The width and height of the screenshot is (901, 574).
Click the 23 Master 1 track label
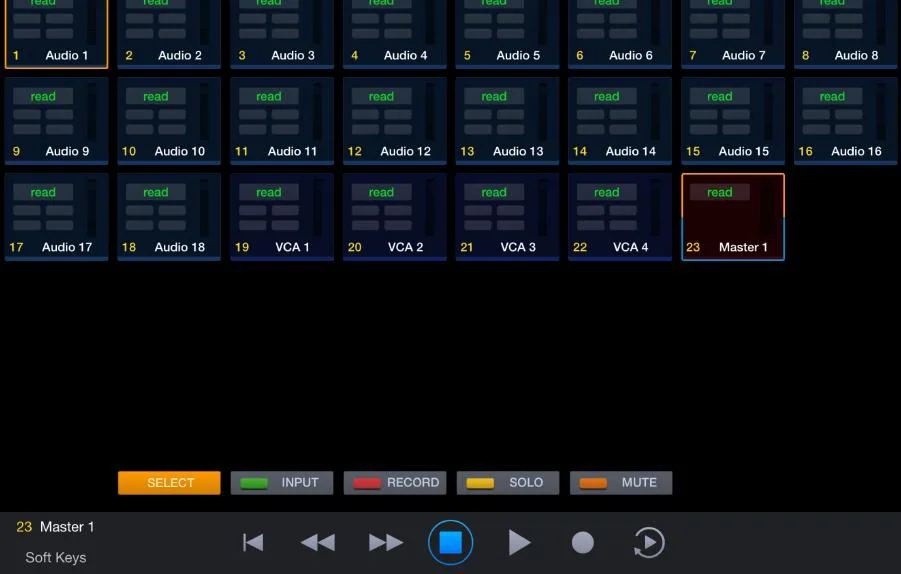55,527
